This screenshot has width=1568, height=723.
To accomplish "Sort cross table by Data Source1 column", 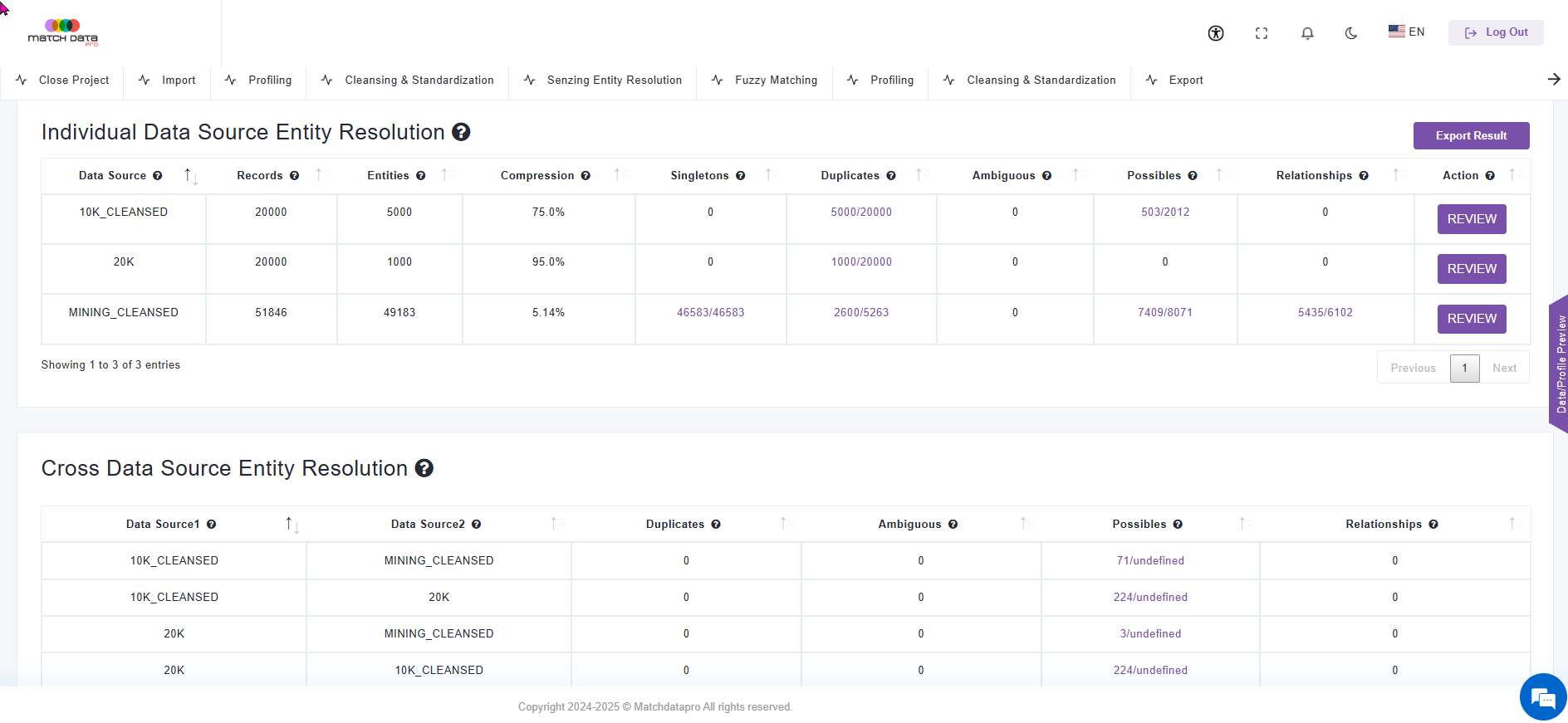I will click(x=292, y=524).
